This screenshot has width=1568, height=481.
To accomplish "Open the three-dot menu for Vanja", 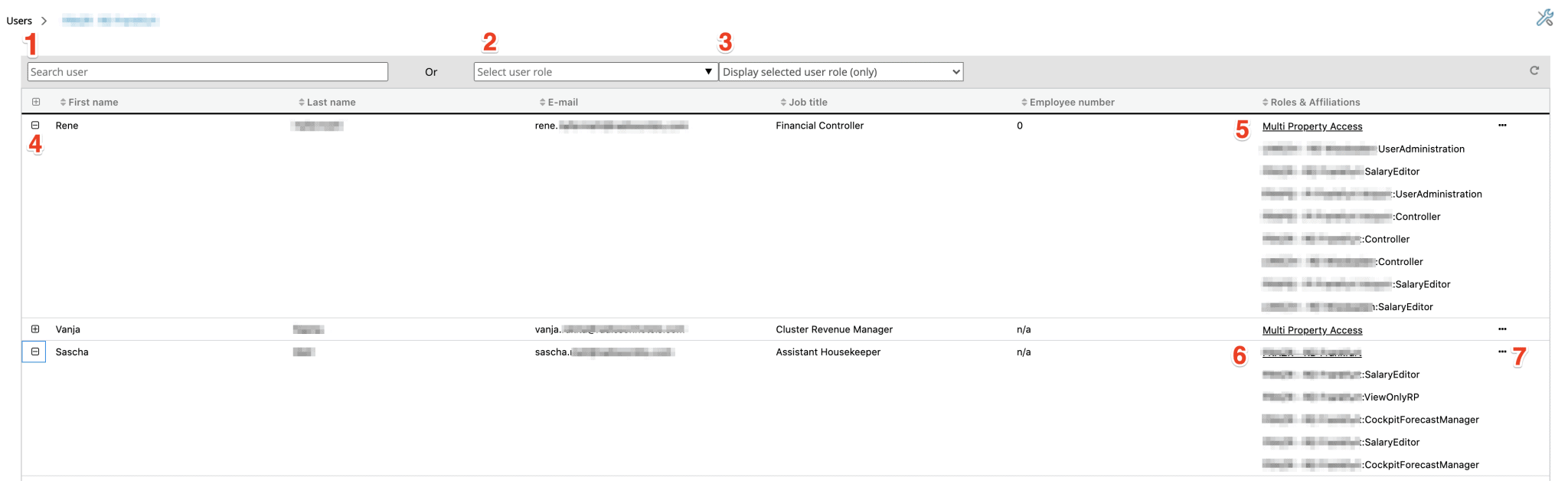I will [1502, 329].
